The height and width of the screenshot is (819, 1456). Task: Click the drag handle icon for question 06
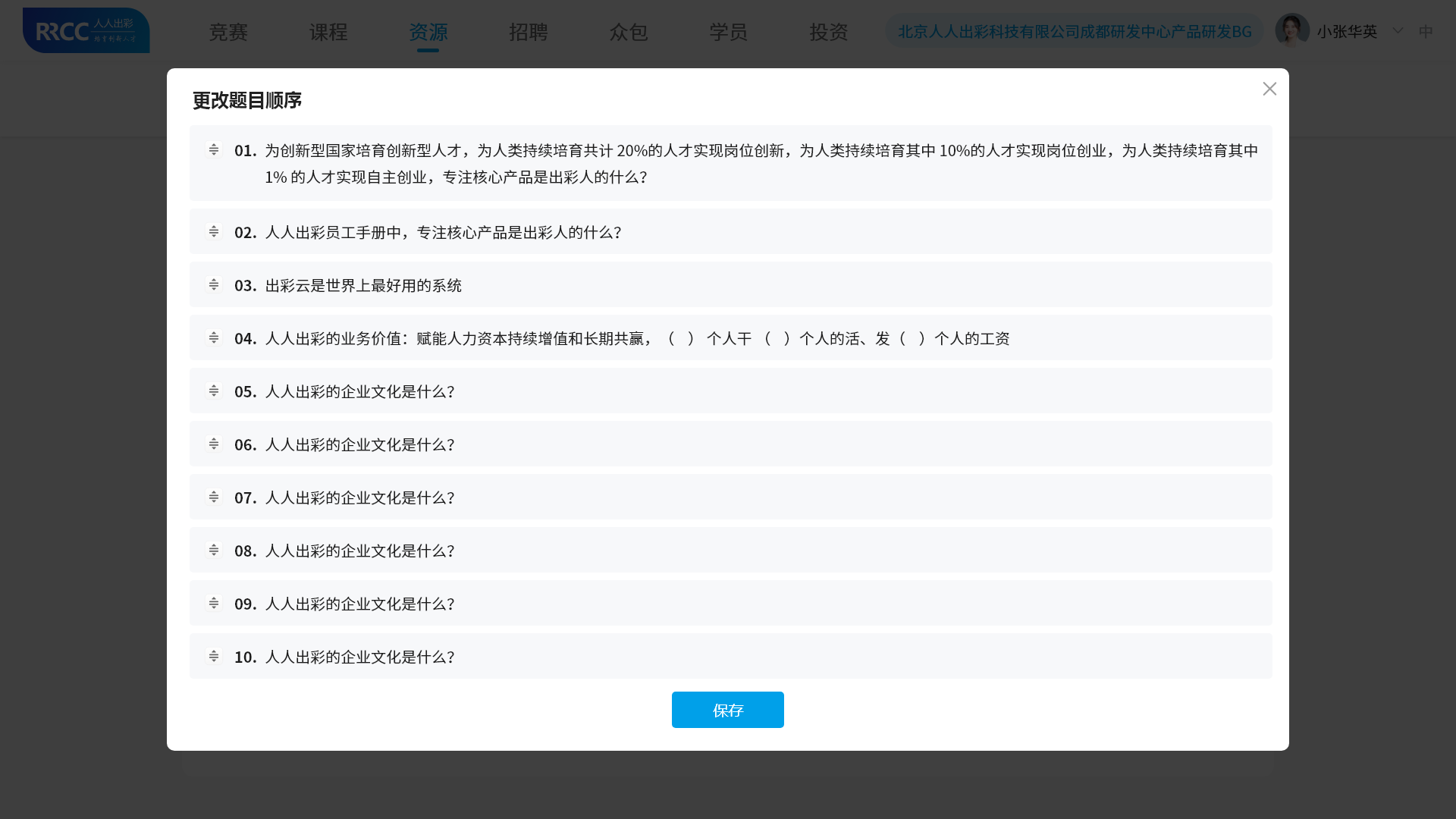pos(214,444)
